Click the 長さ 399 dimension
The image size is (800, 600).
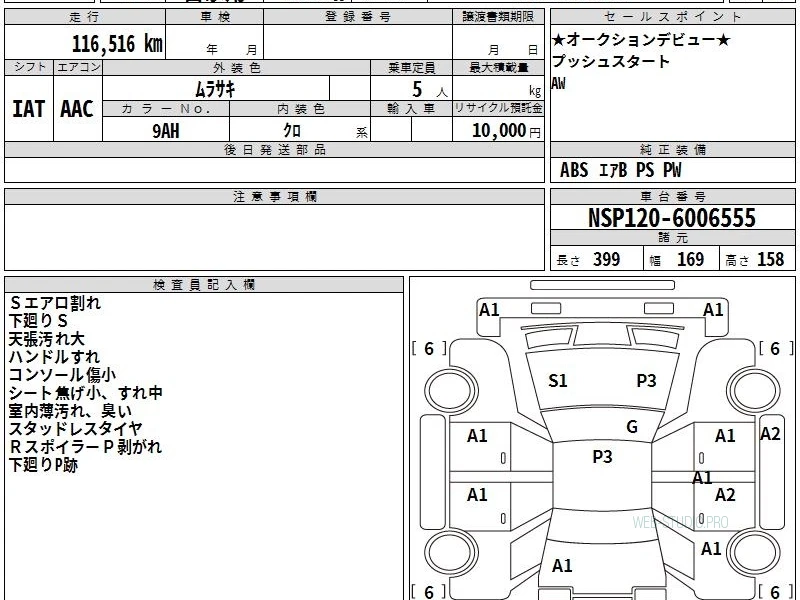(588, 259)
